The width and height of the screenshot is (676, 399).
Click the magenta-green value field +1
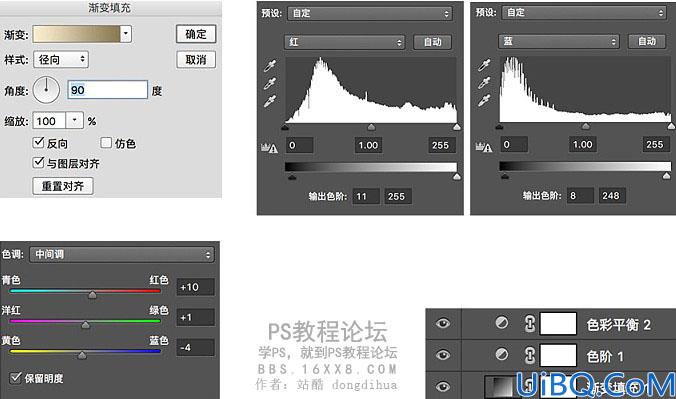click(195, 317)
